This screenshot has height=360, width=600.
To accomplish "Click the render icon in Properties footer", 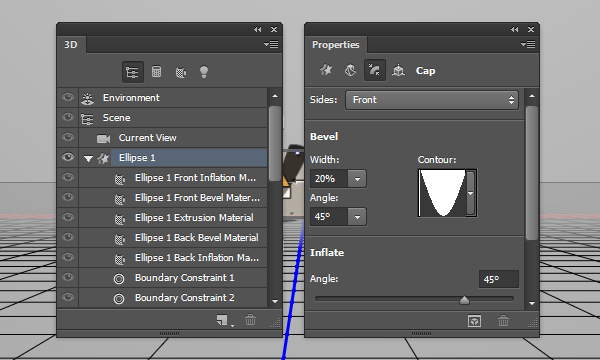I will pyautogui.click(x=474, y=321).
